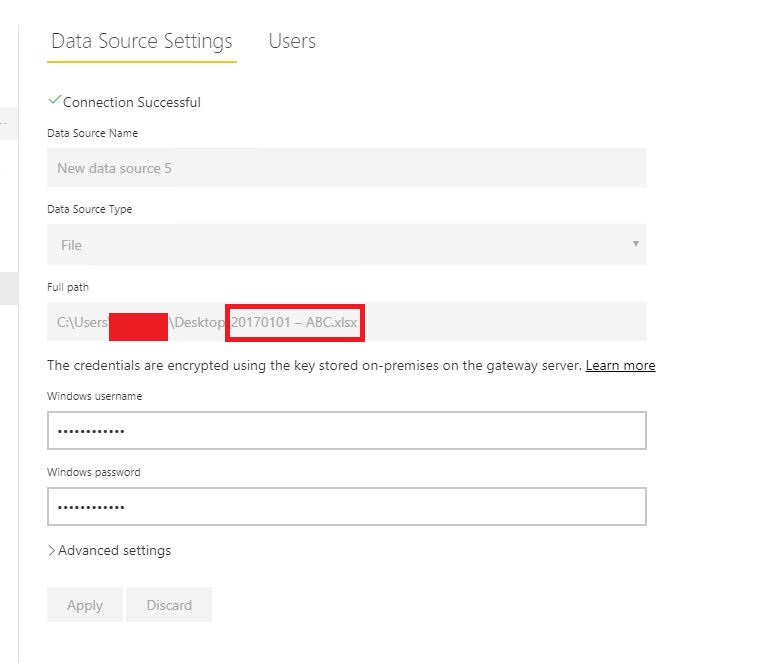
Task: Click the Discard button
Action: click(x=169, y=605)
